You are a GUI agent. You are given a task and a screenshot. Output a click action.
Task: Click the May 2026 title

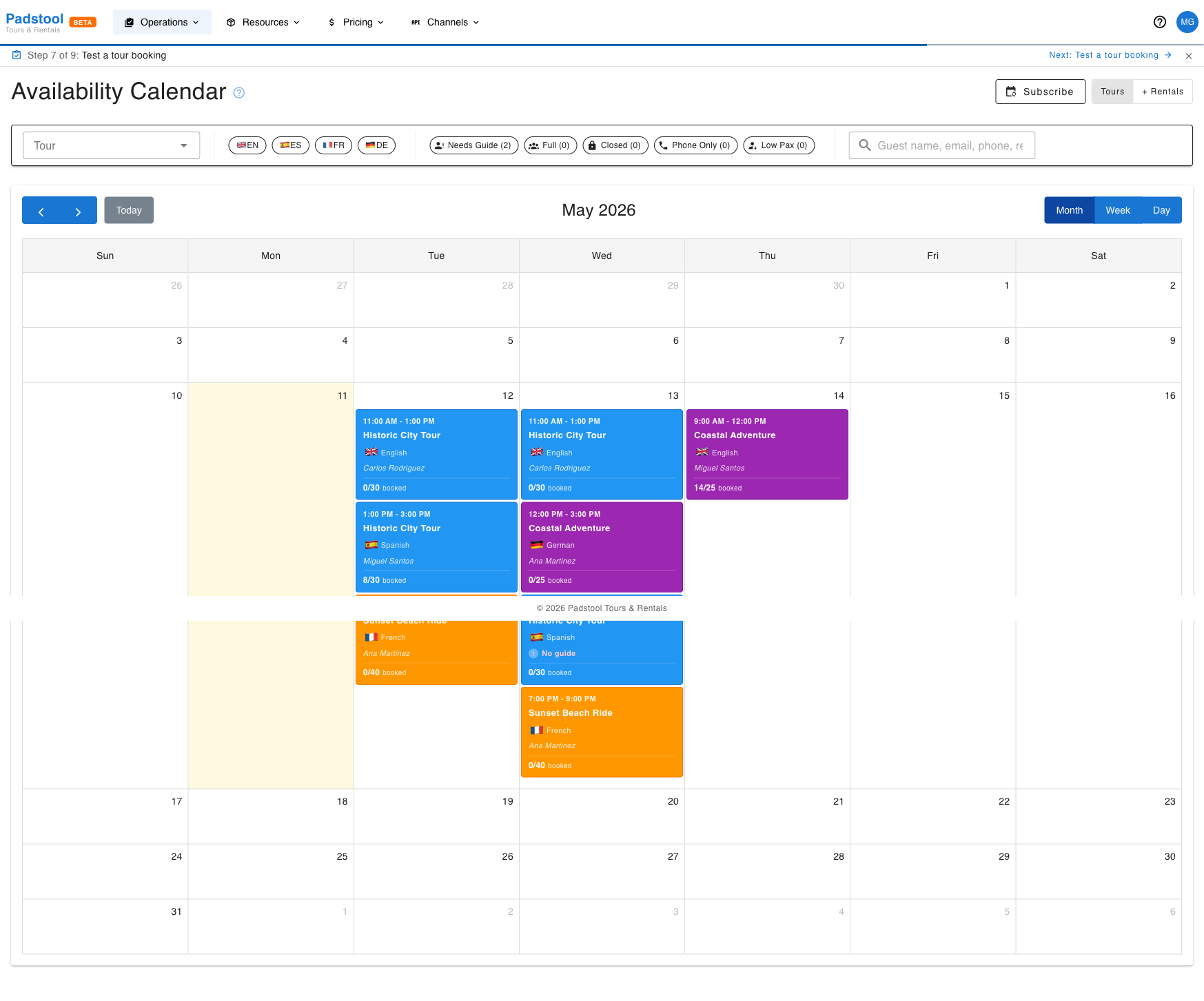click(599, 211)
